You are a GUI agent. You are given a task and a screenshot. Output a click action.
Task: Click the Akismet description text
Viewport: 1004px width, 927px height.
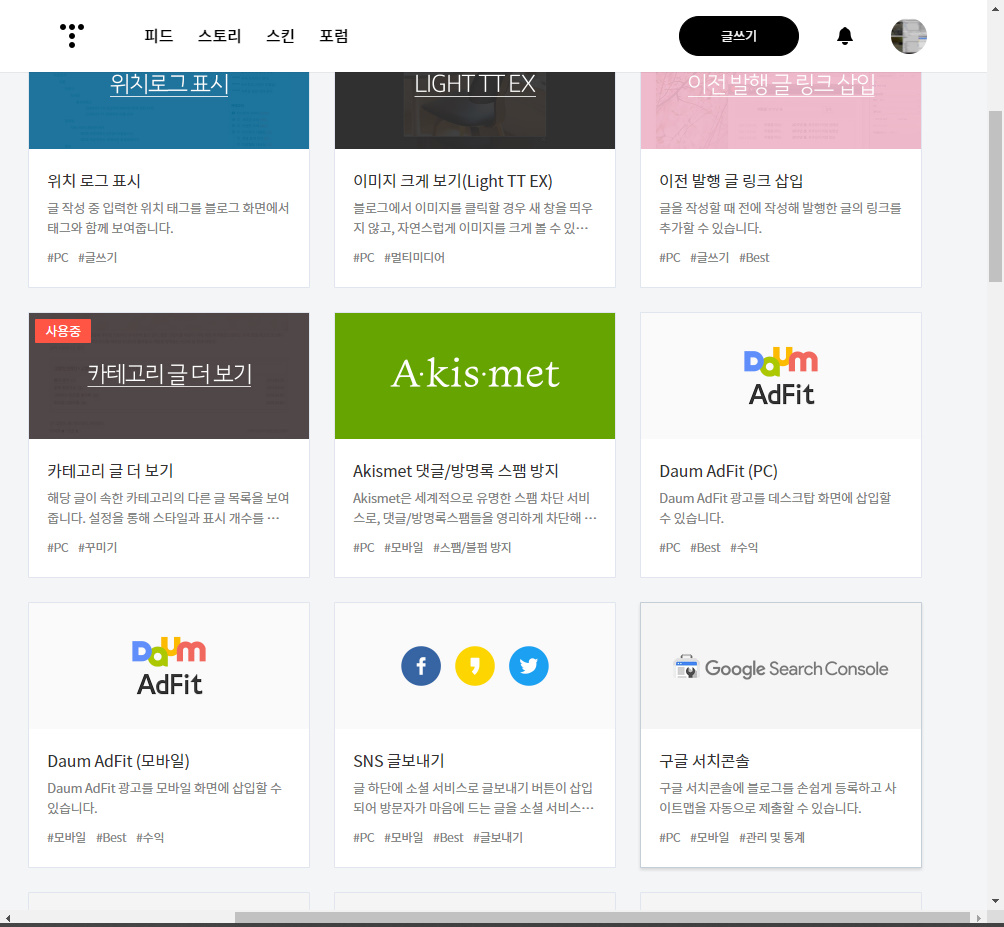click(x=474, y=508)
